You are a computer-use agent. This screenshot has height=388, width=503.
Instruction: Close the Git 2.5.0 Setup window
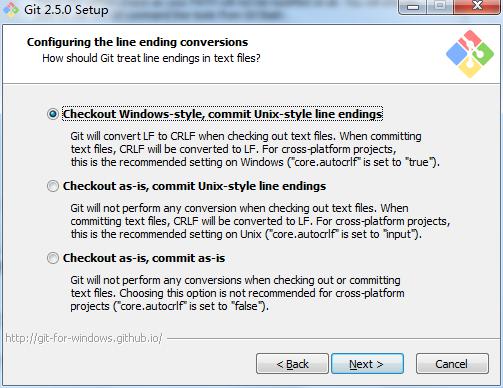click(477, 7)
